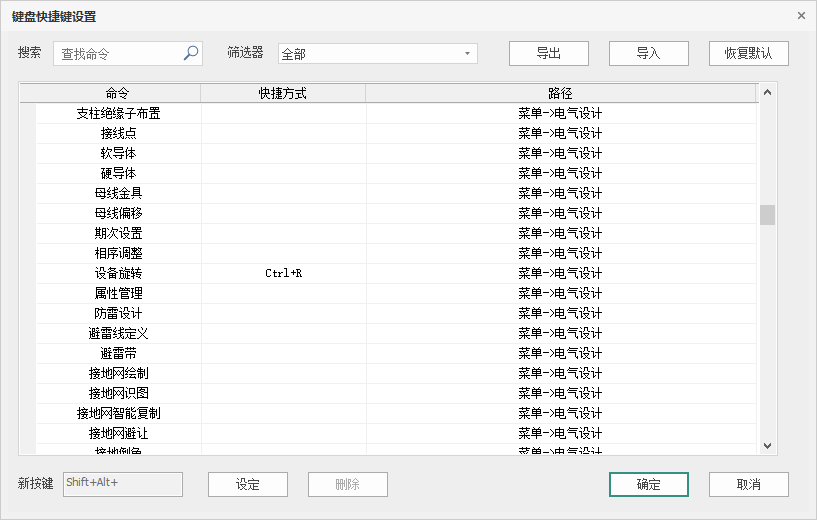Image resolution: width=817 pixels, height=520 pixels.
Task: Click the path cell of 接线点 row
Action: [x=561, y=133]
